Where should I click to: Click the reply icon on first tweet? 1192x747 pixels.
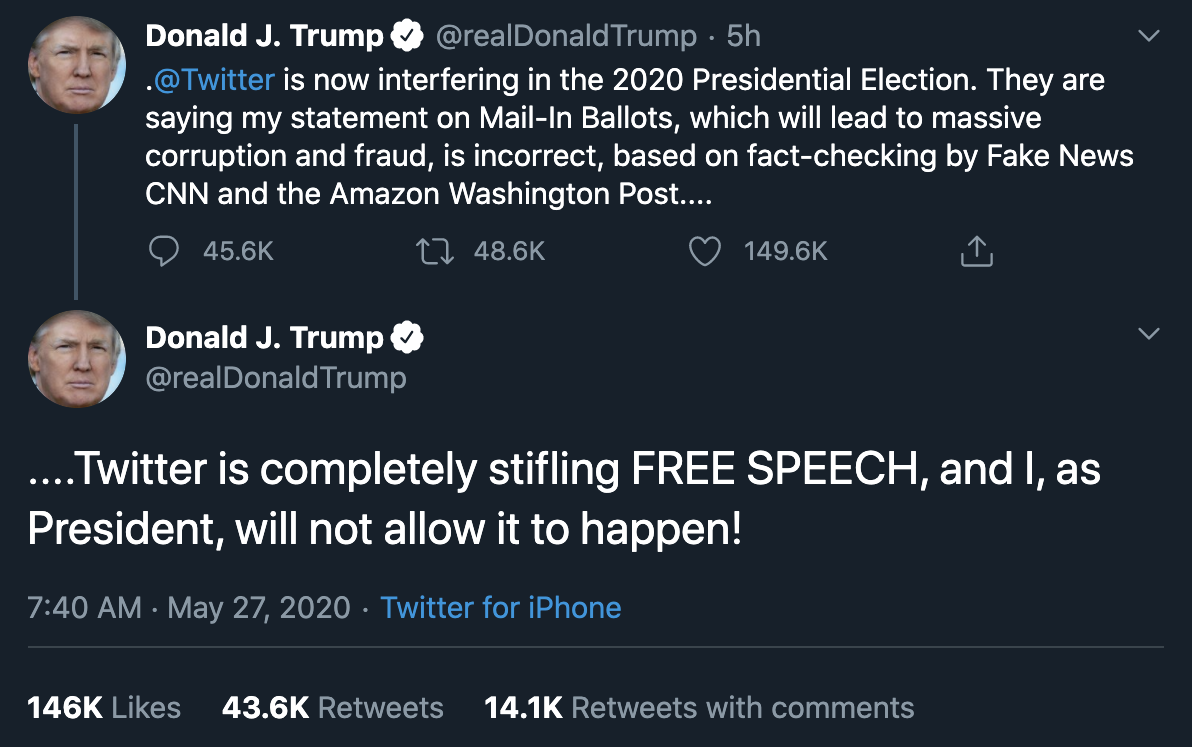coord(162,251)
